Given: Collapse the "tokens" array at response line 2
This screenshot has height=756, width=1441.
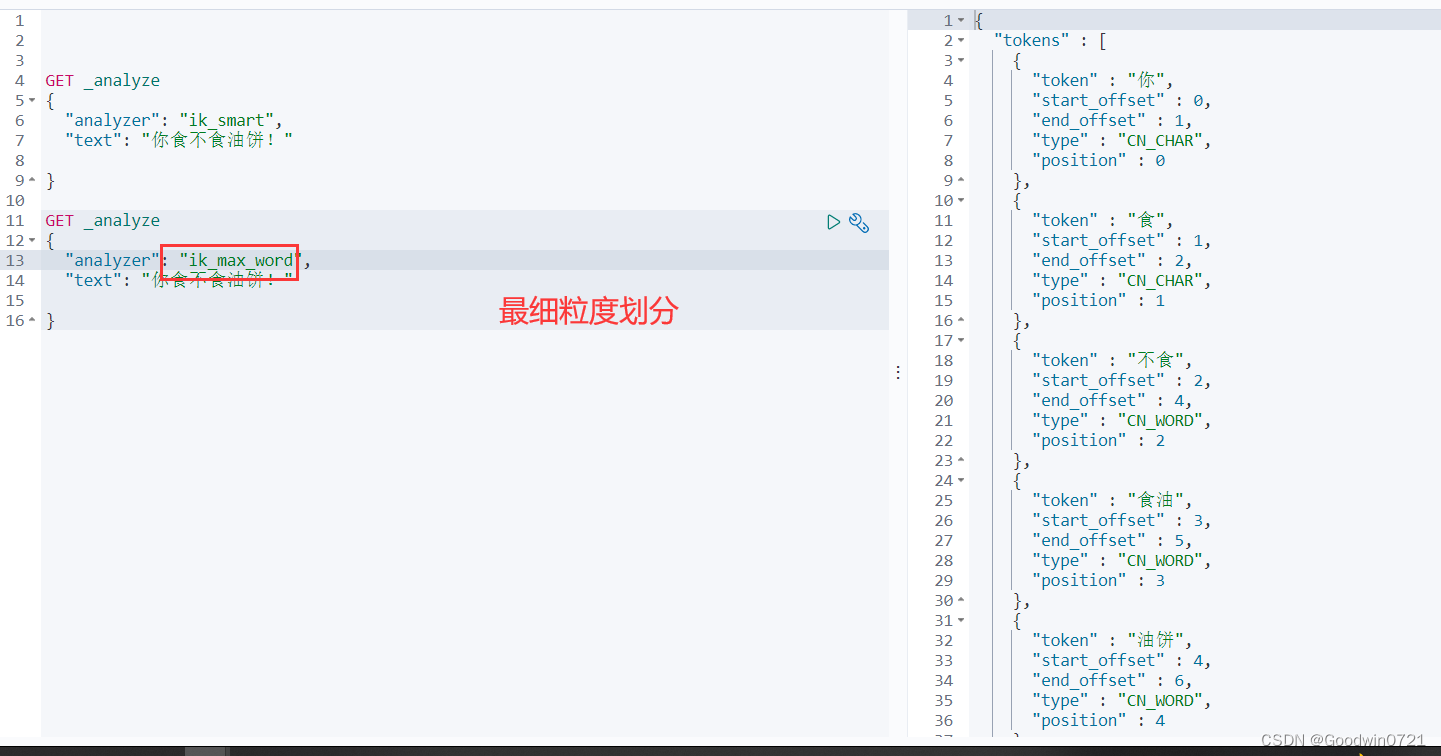Looking at the screenshot, I should pyautogui.click(x=961, y=40).
